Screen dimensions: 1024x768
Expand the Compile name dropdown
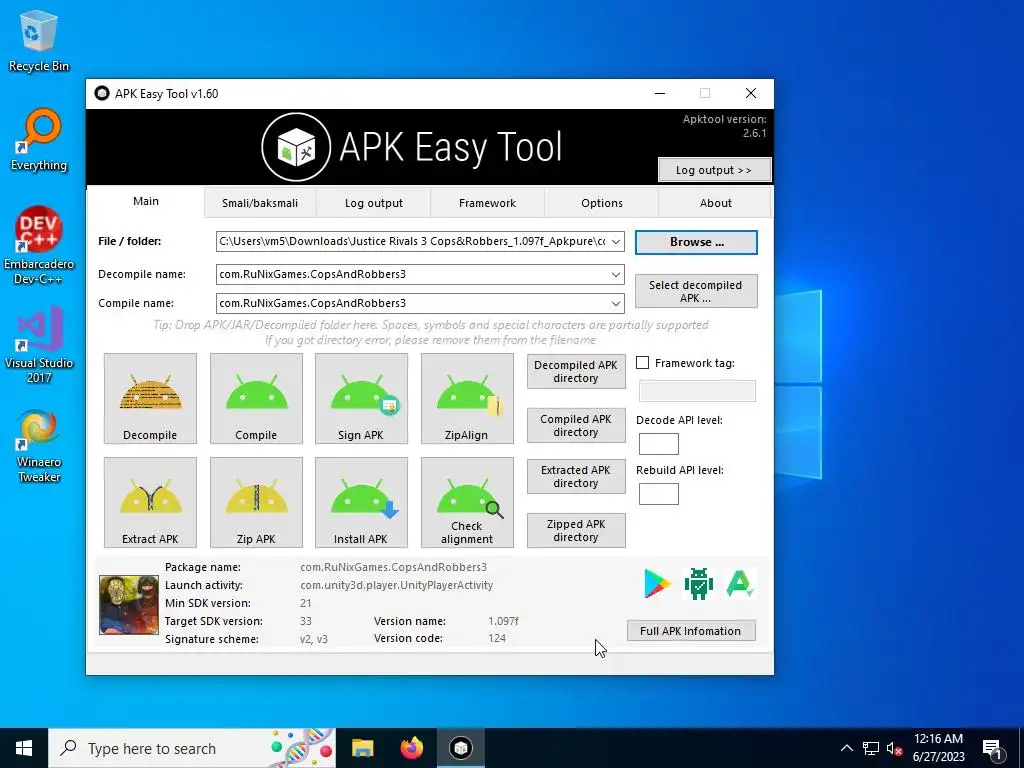point(616,303)
